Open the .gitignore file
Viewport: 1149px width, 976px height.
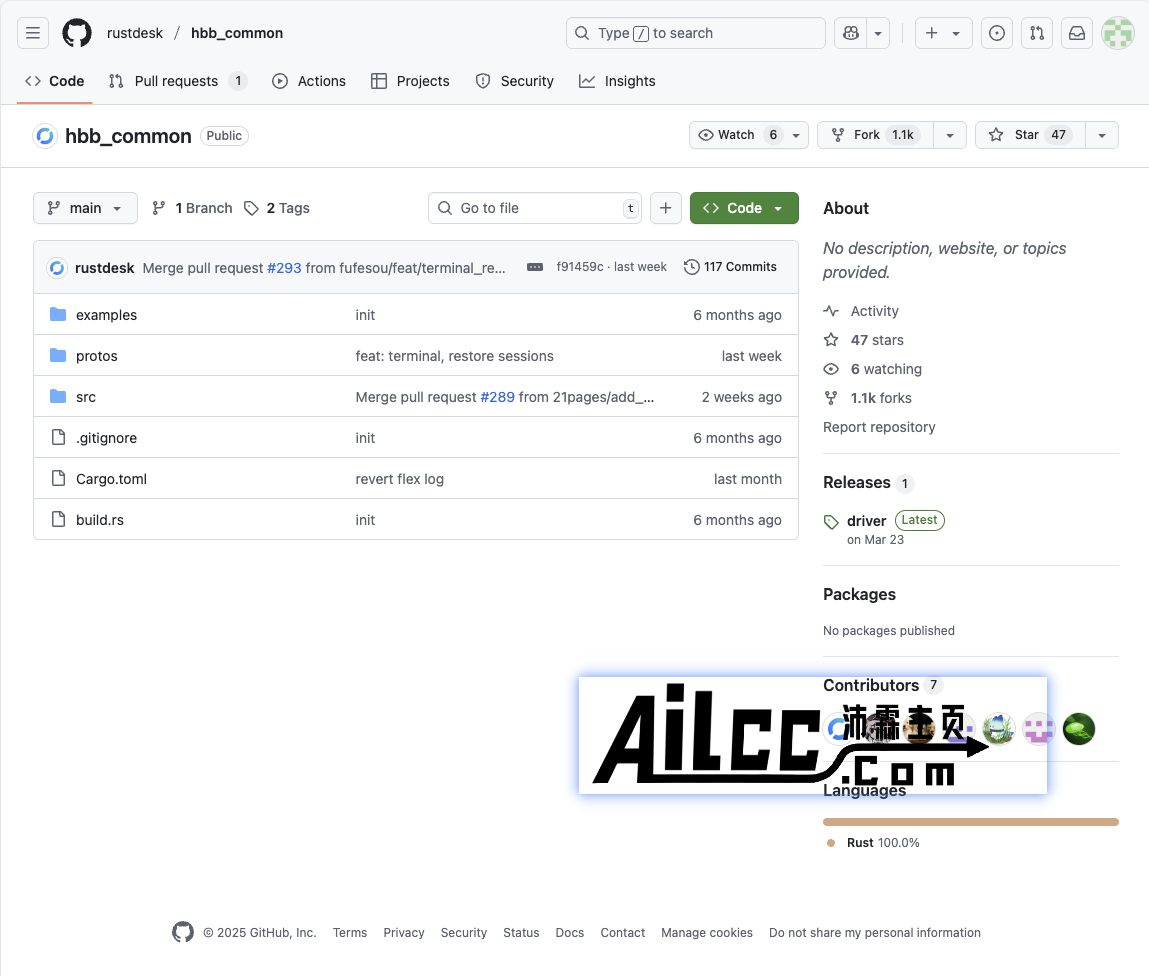pos(106,438)
